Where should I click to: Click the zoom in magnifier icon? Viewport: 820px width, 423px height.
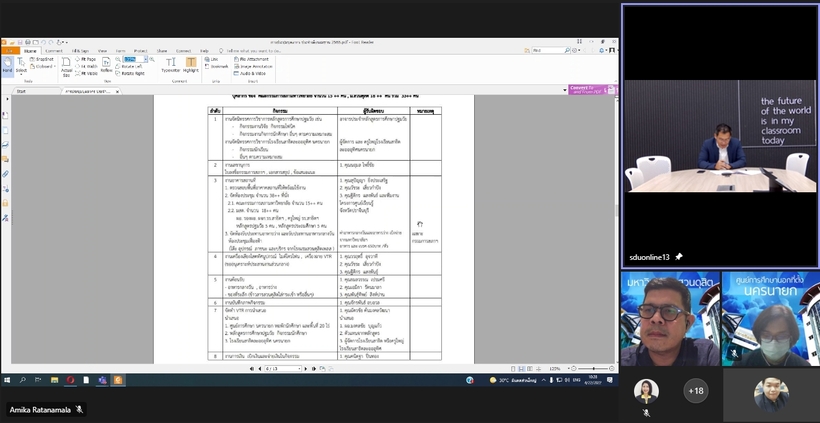[152, 60]
